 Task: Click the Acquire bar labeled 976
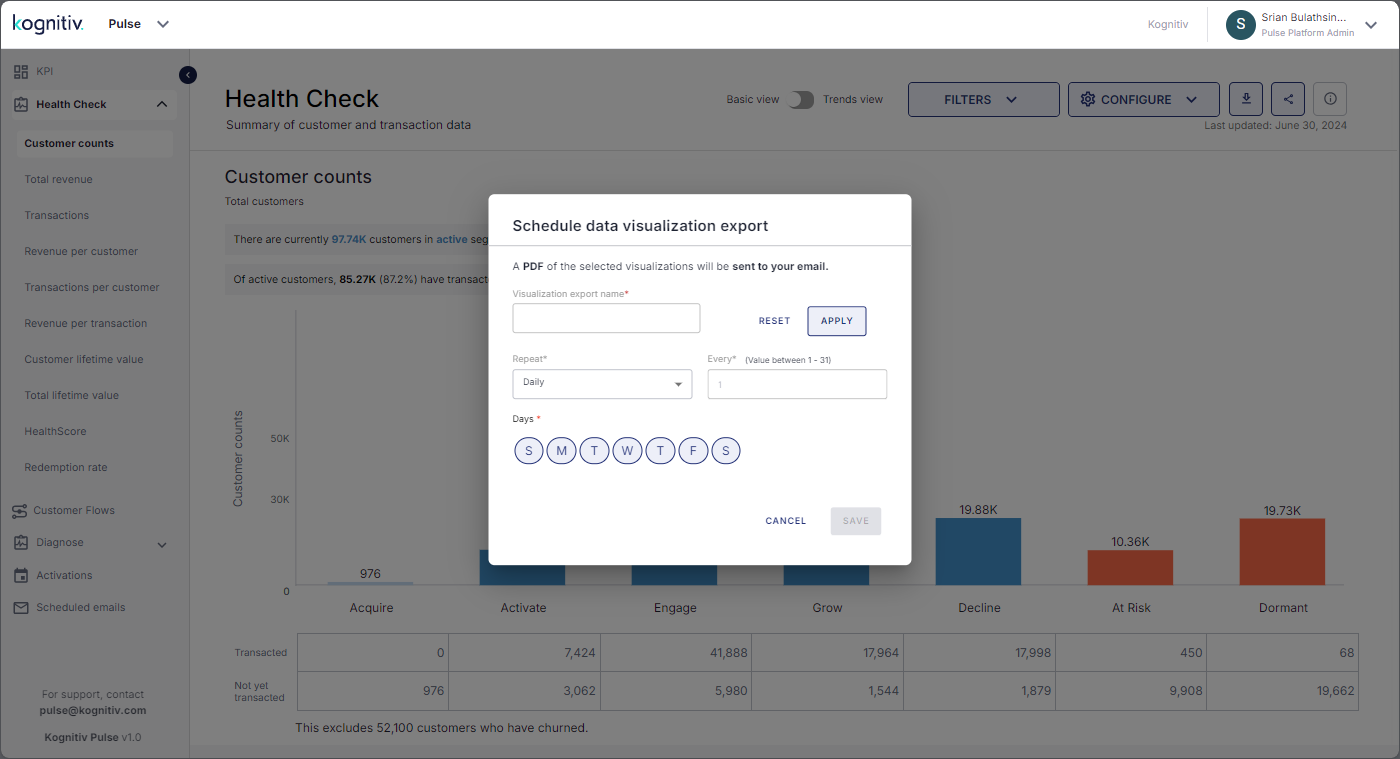coord(370,583)
